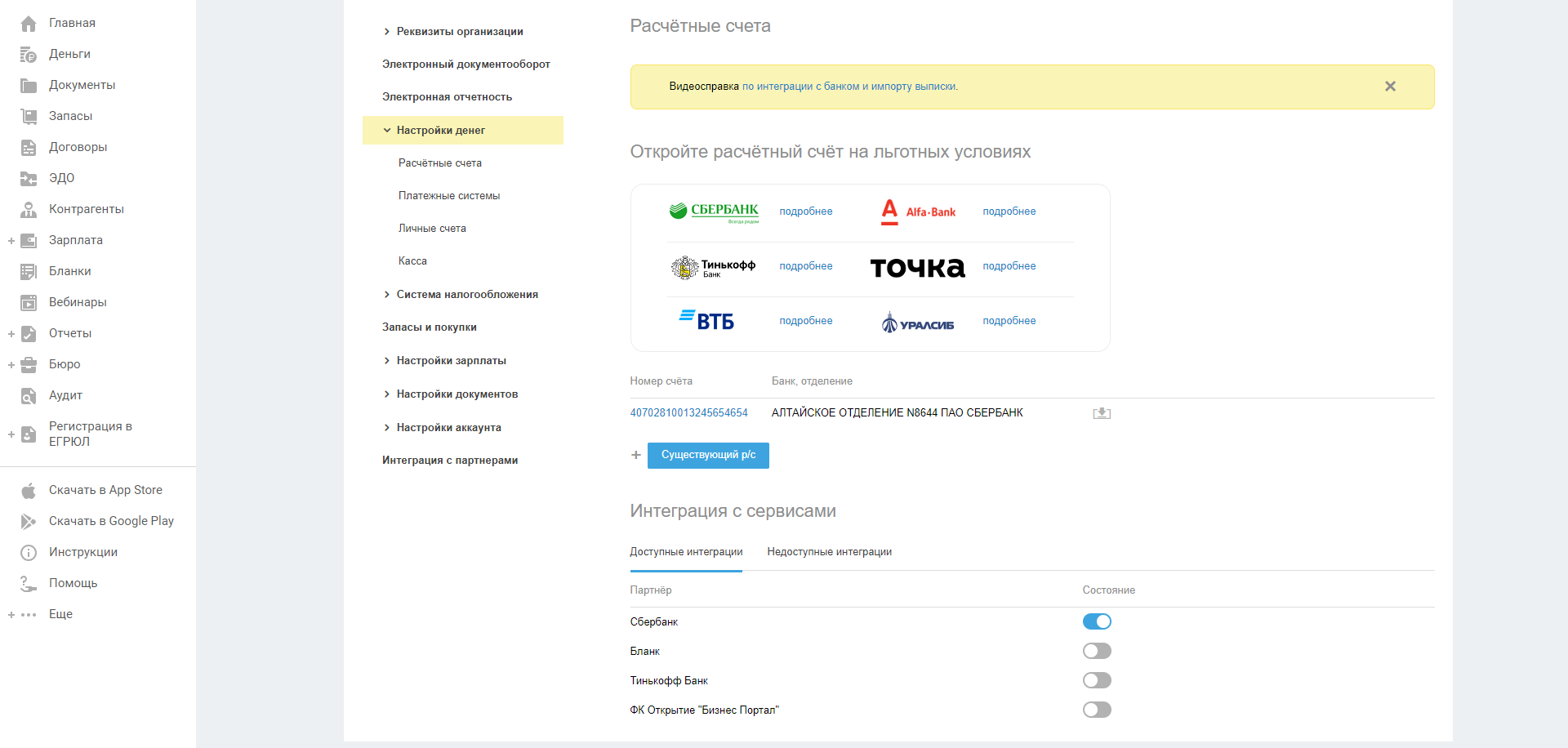1568x748 pixels.
Task: Dismiss the yellow Видеосправка banner
Action: (x=1390, y=87)
